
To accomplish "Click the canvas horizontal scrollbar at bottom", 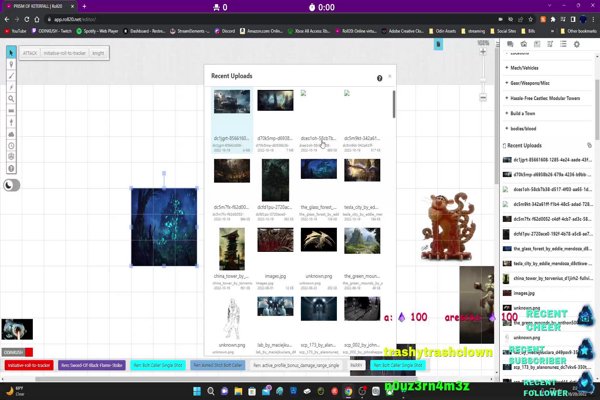I will [226, 379].
